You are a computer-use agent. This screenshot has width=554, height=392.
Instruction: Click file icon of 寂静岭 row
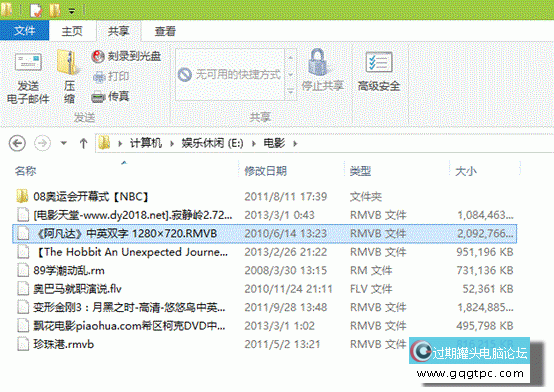coord(23,215)
